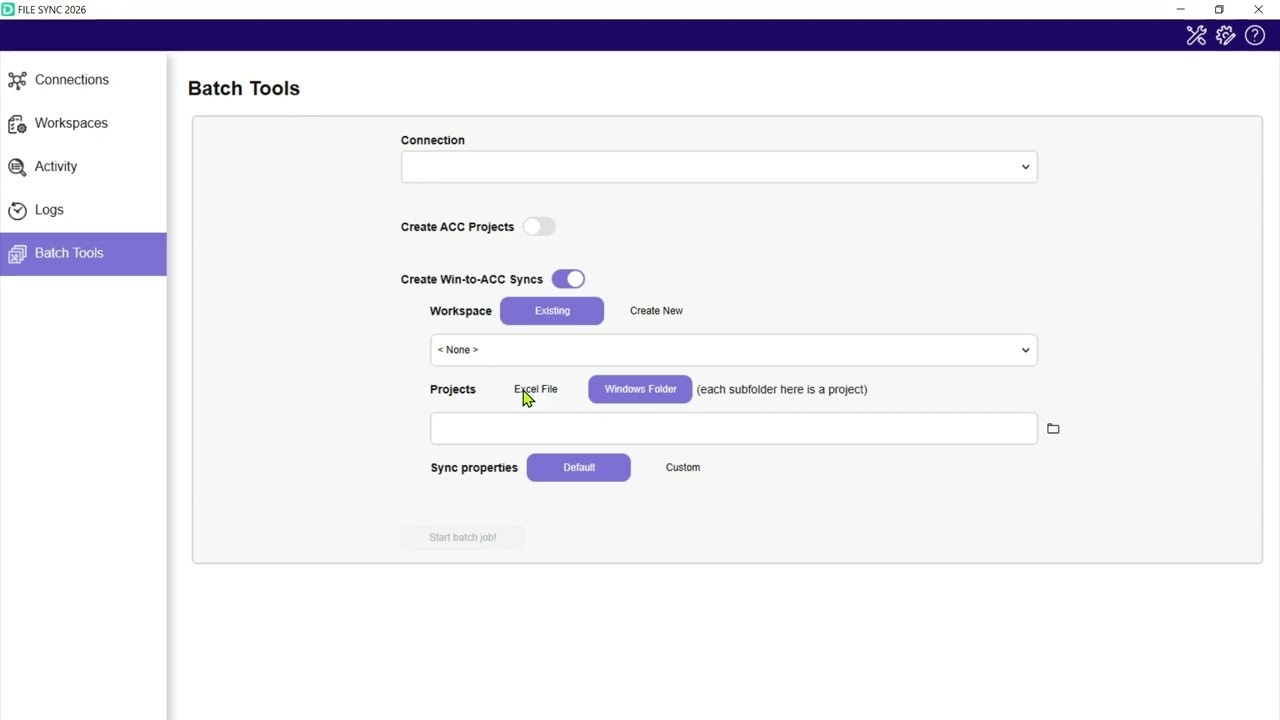Click the Workspaces sidebar icon

(17, 124)
